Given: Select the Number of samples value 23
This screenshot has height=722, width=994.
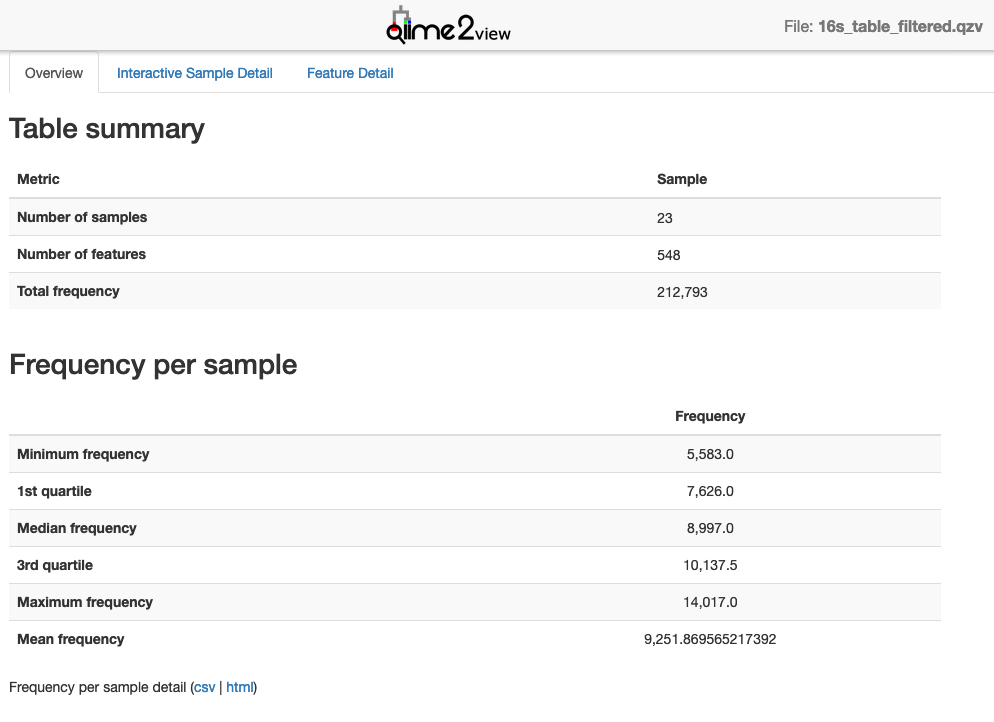Looking at the screenshot, I should tap(665, 217).
